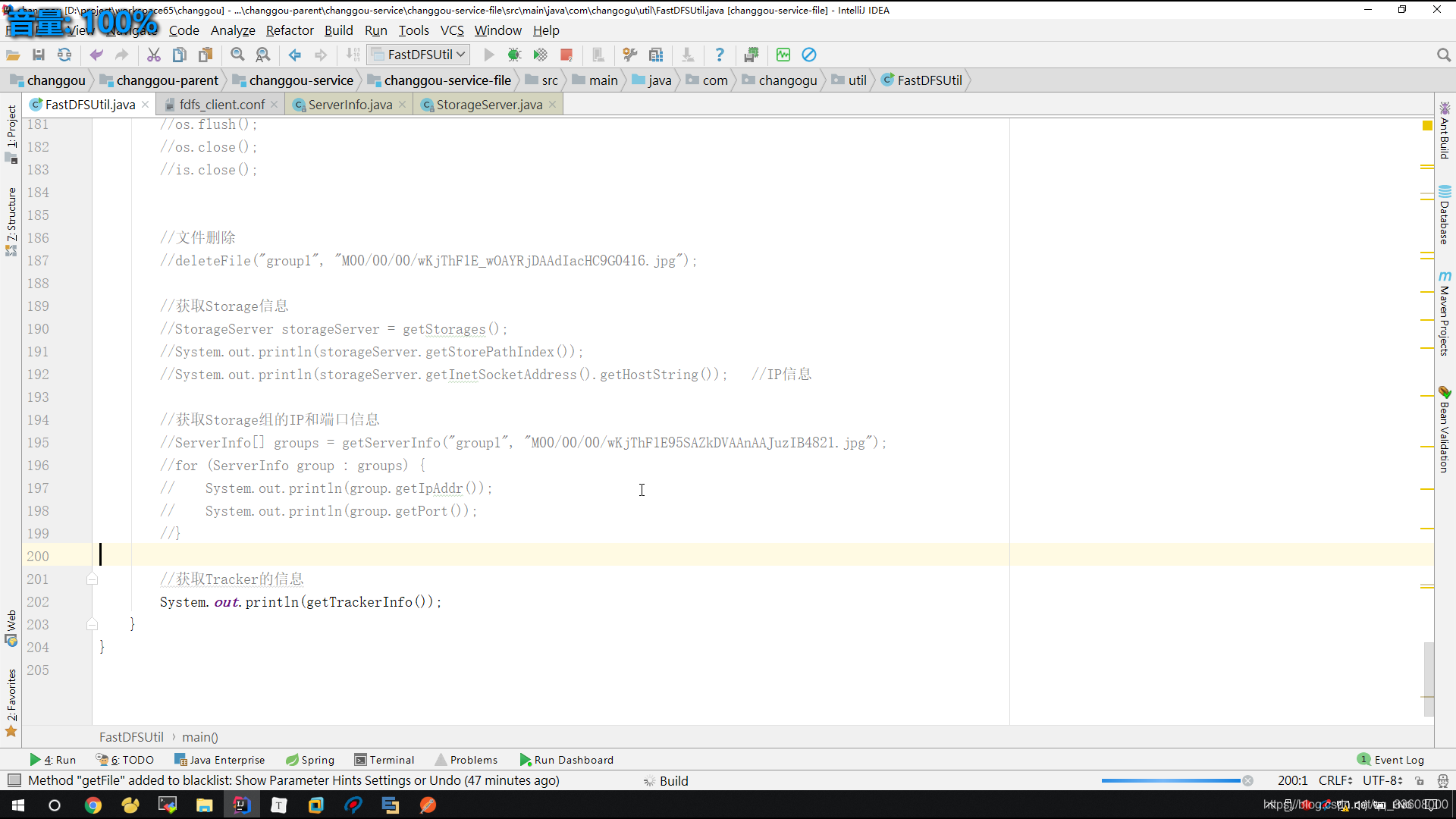Open the Project tool window
Screen dimensions: 1456x819
(11, 133)
